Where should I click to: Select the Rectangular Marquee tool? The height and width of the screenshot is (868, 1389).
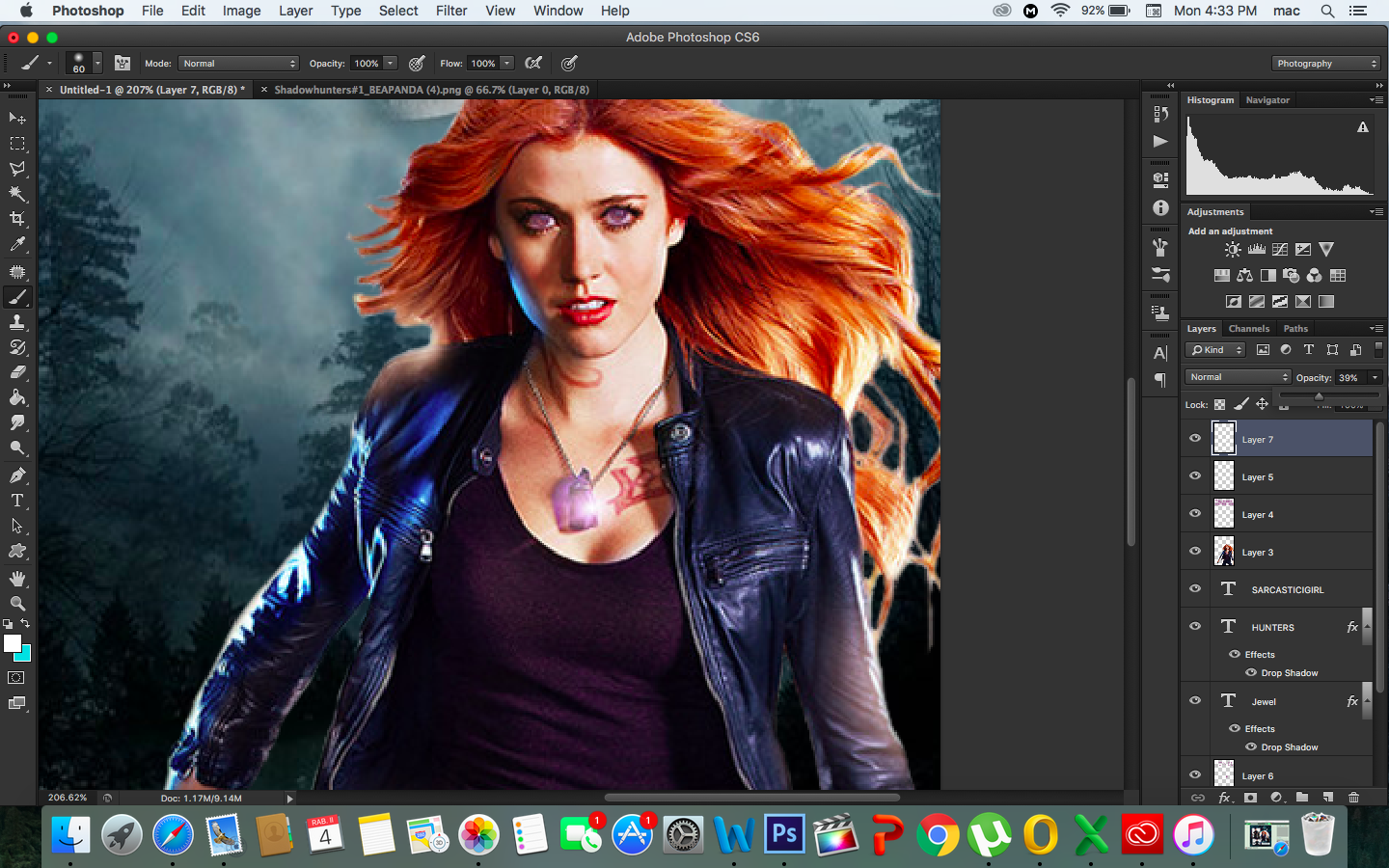[17, 143]
